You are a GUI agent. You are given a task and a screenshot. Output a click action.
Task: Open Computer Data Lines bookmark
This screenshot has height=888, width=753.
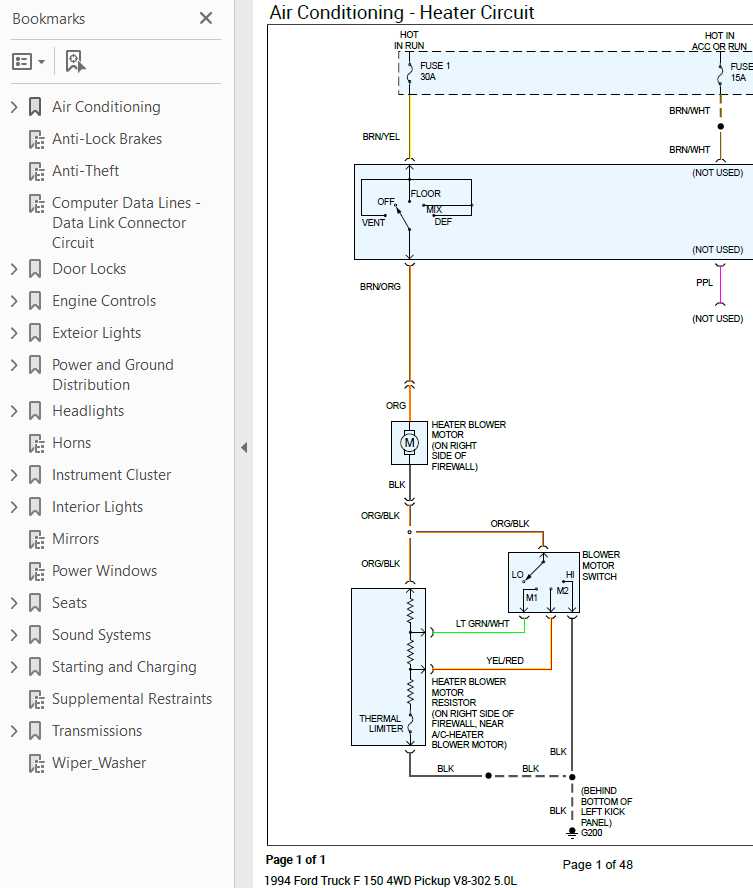(126, 223)
